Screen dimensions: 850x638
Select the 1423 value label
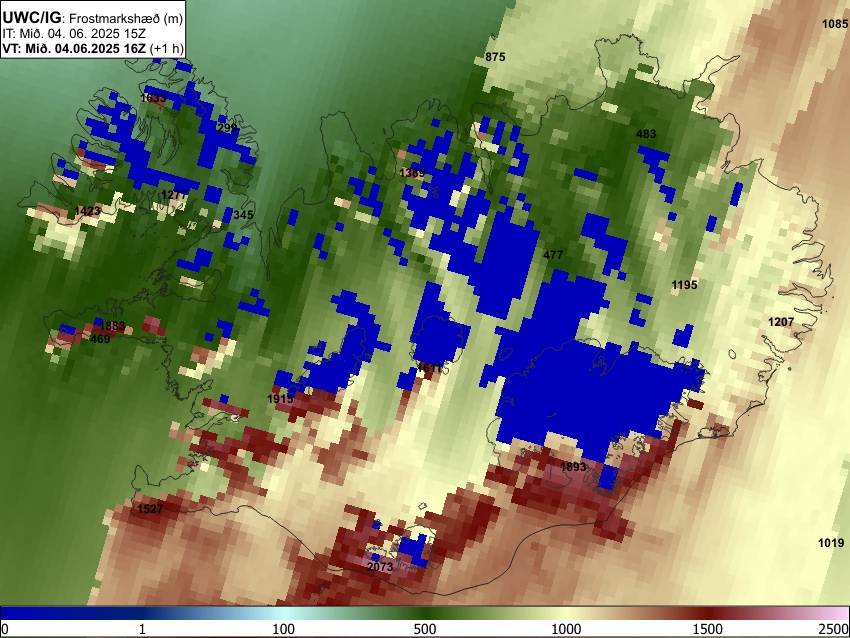click(87, 210)
